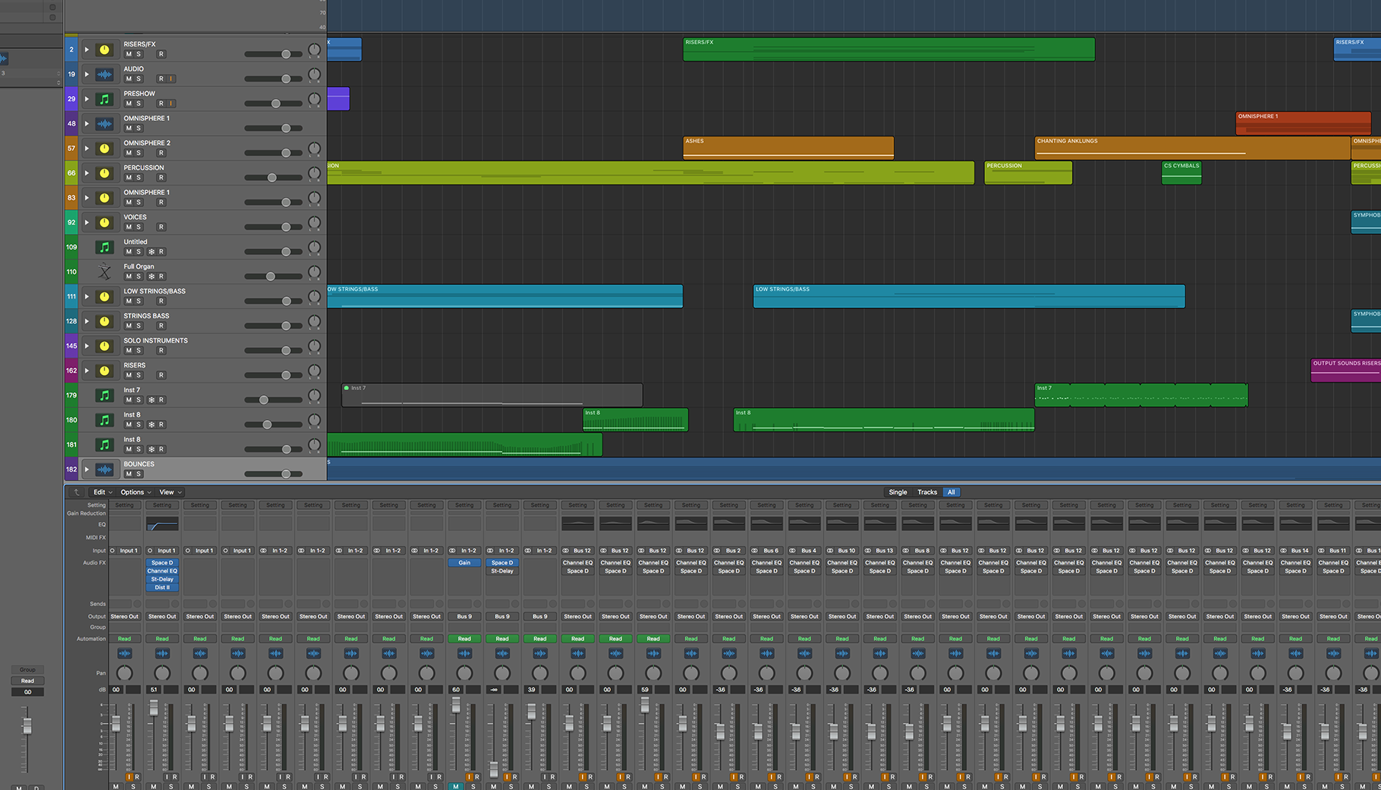Adjust the Inst 7 track volume slider
Viewport: 1381px width, 790px height.
coord(273,400)
